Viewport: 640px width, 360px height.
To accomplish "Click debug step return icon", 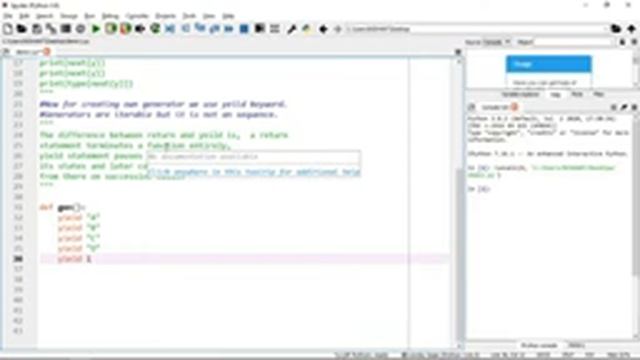I will 215,29.
